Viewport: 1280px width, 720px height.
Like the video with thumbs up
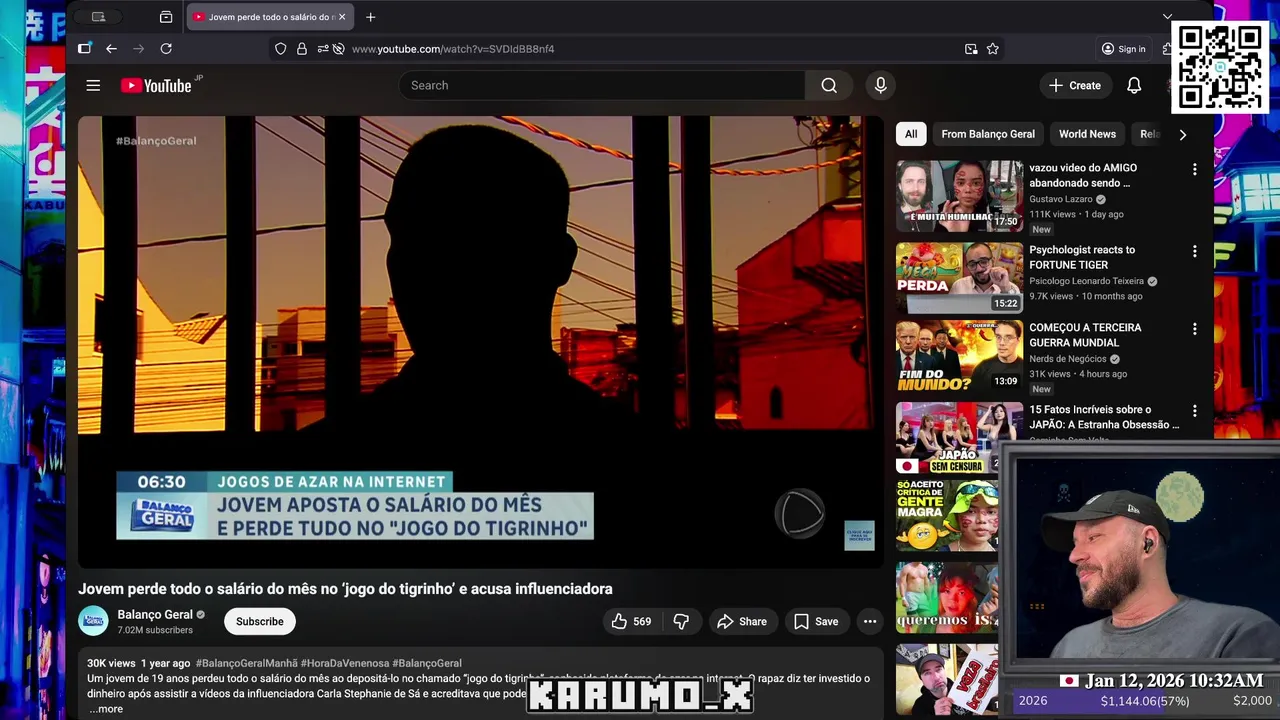click(x=631, y=622)
